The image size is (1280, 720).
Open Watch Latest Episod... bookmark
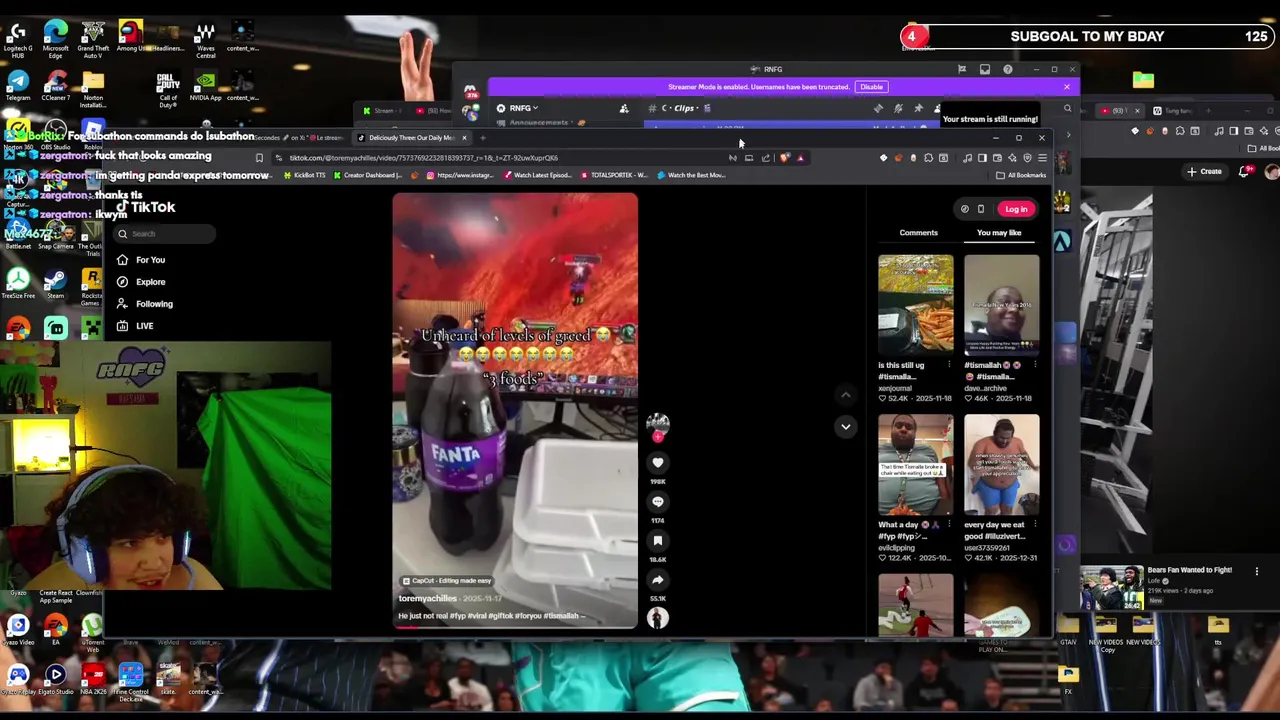540,175
